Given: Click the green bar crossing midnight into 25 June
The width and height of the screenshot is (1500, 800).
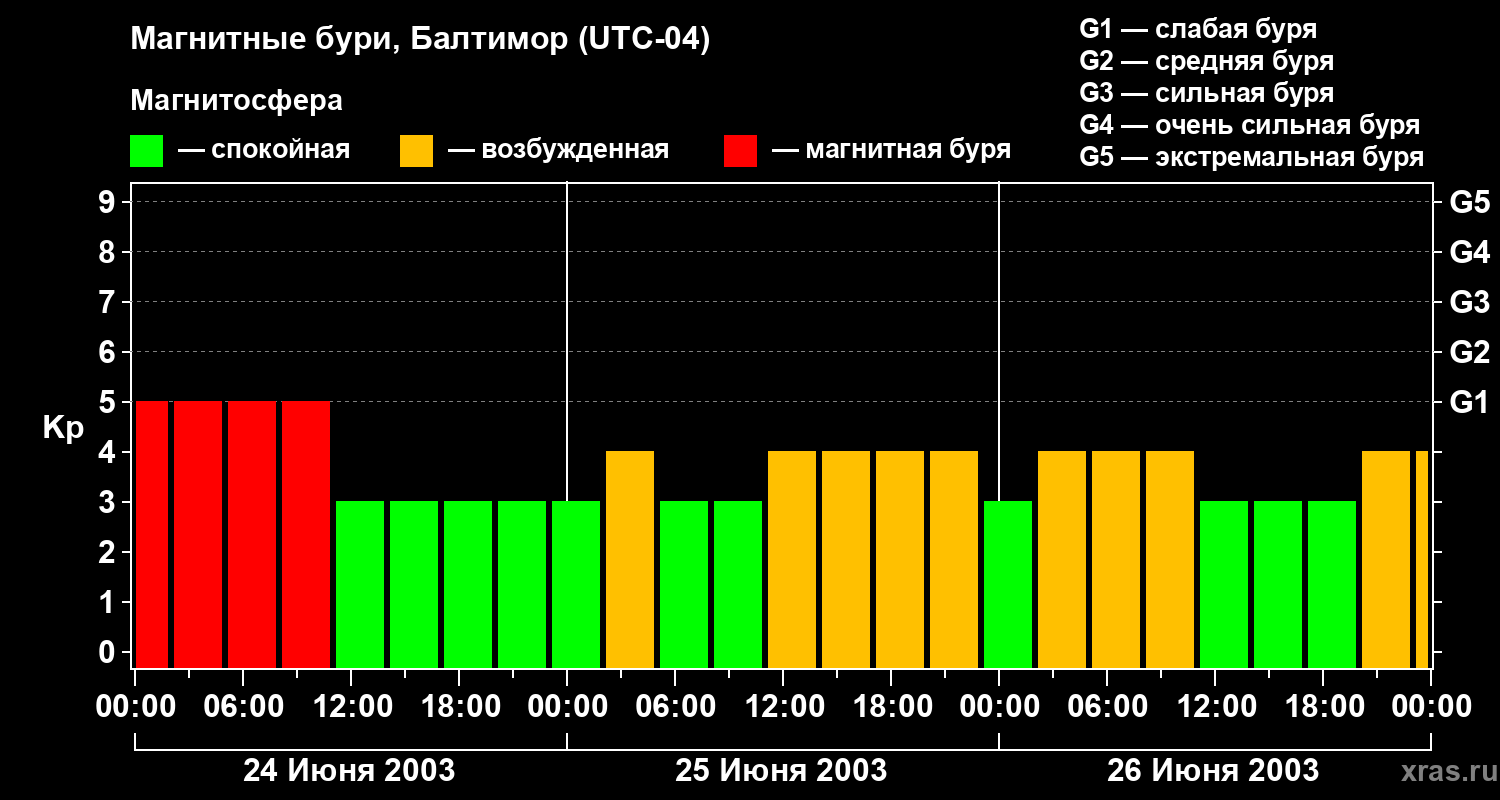Looking at the screenshot, I should [576, 584].
